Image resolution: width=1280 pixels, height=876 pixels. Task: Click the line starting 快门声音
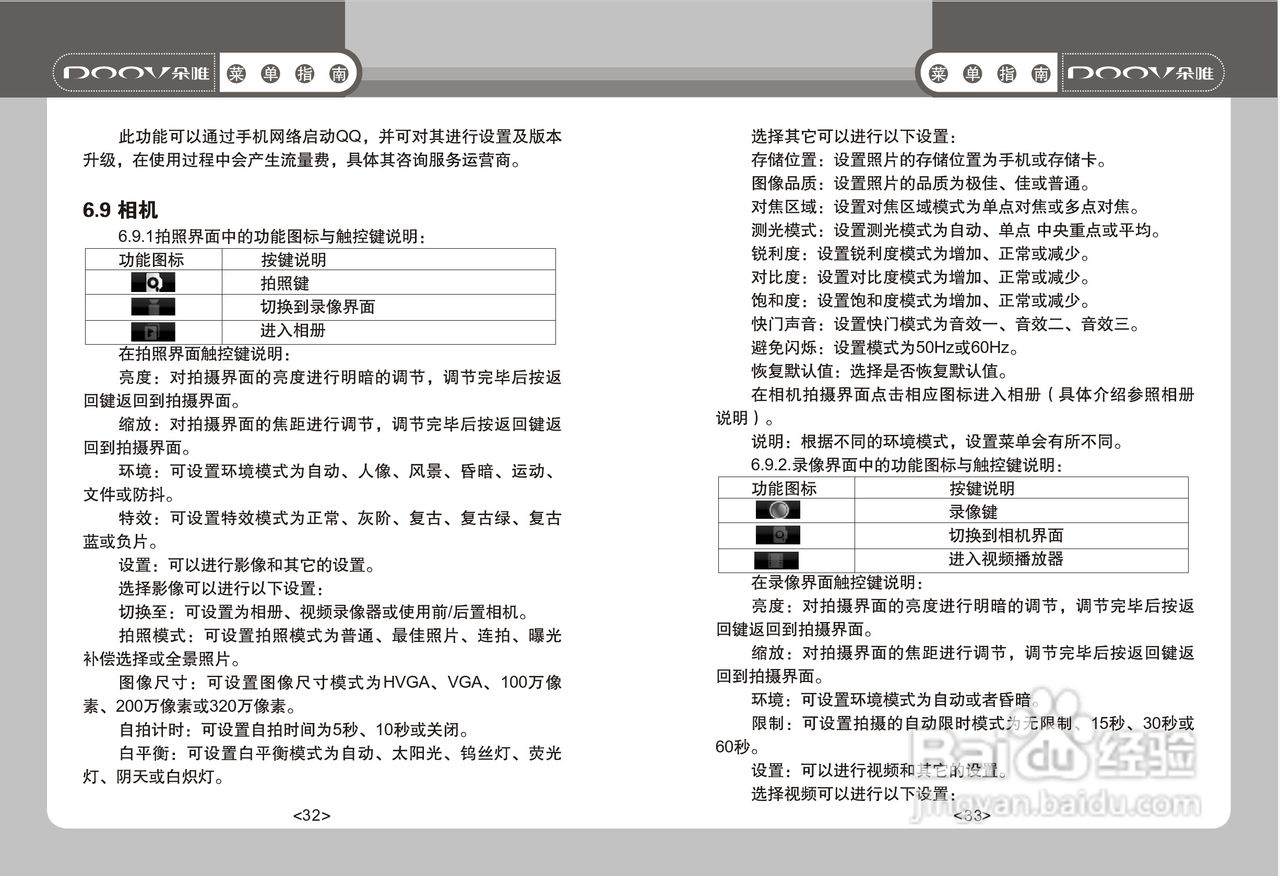[x=945, y=324]
